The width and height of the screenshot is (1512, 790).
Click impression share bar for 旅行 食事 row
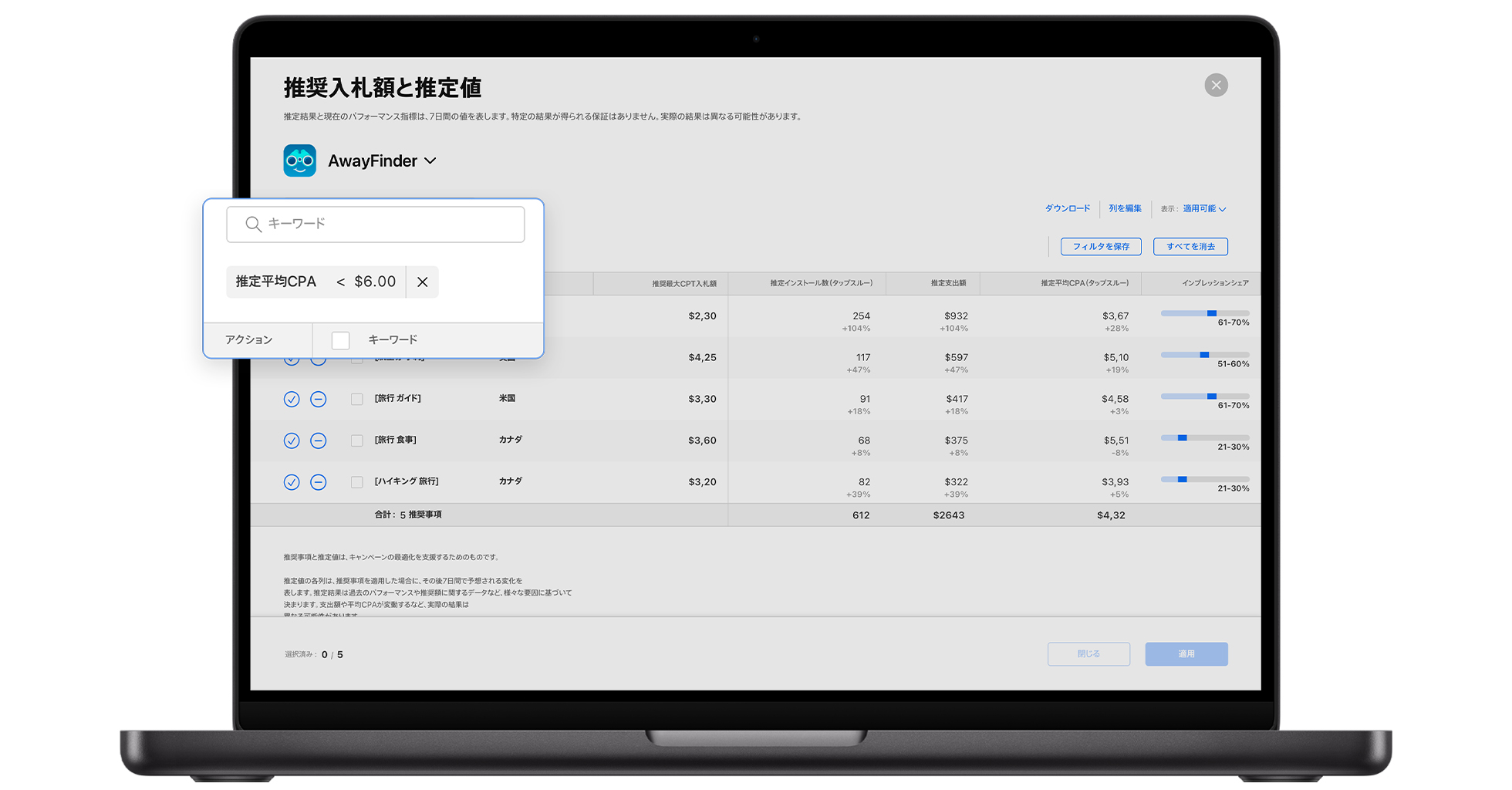pyautogui.click(x=1204, y=438)
